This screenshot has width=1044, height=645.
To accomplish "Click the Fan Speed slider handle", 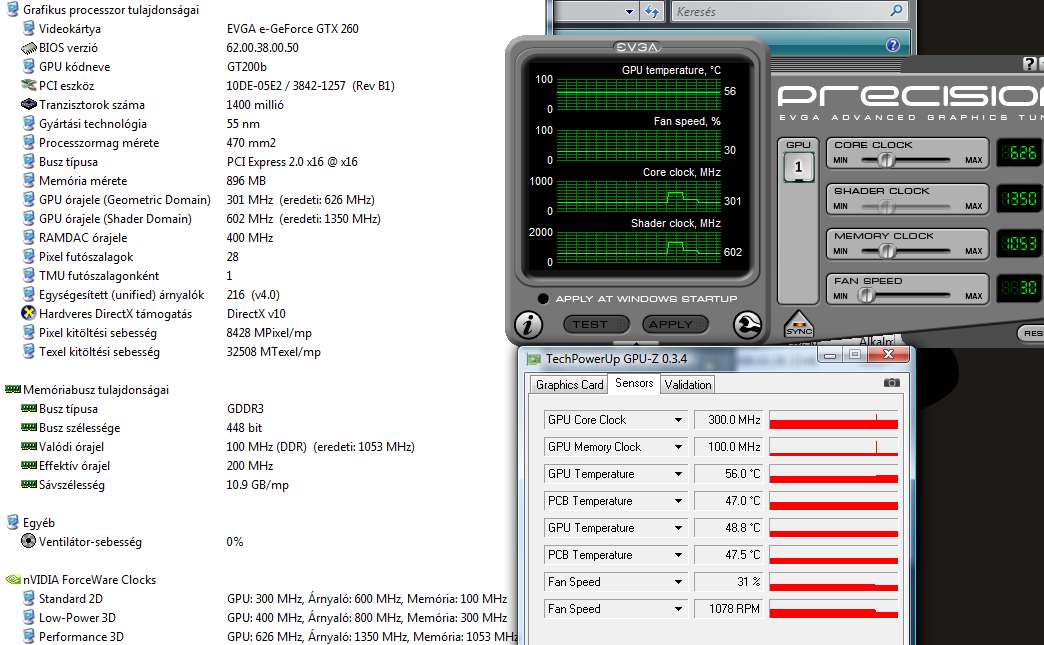I will [x=866, y=296].
